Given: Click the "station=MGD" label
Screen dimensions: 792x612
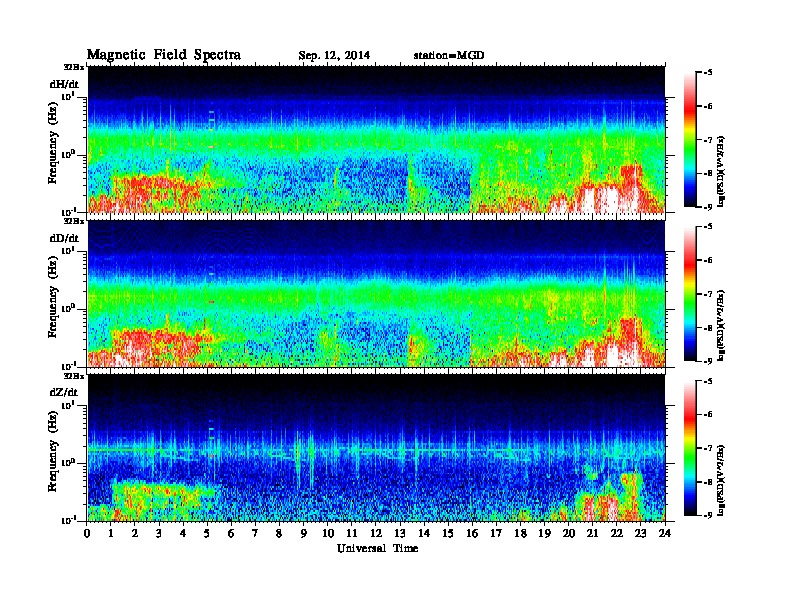Looking at the screenshot, I should [x=449, y=55].
